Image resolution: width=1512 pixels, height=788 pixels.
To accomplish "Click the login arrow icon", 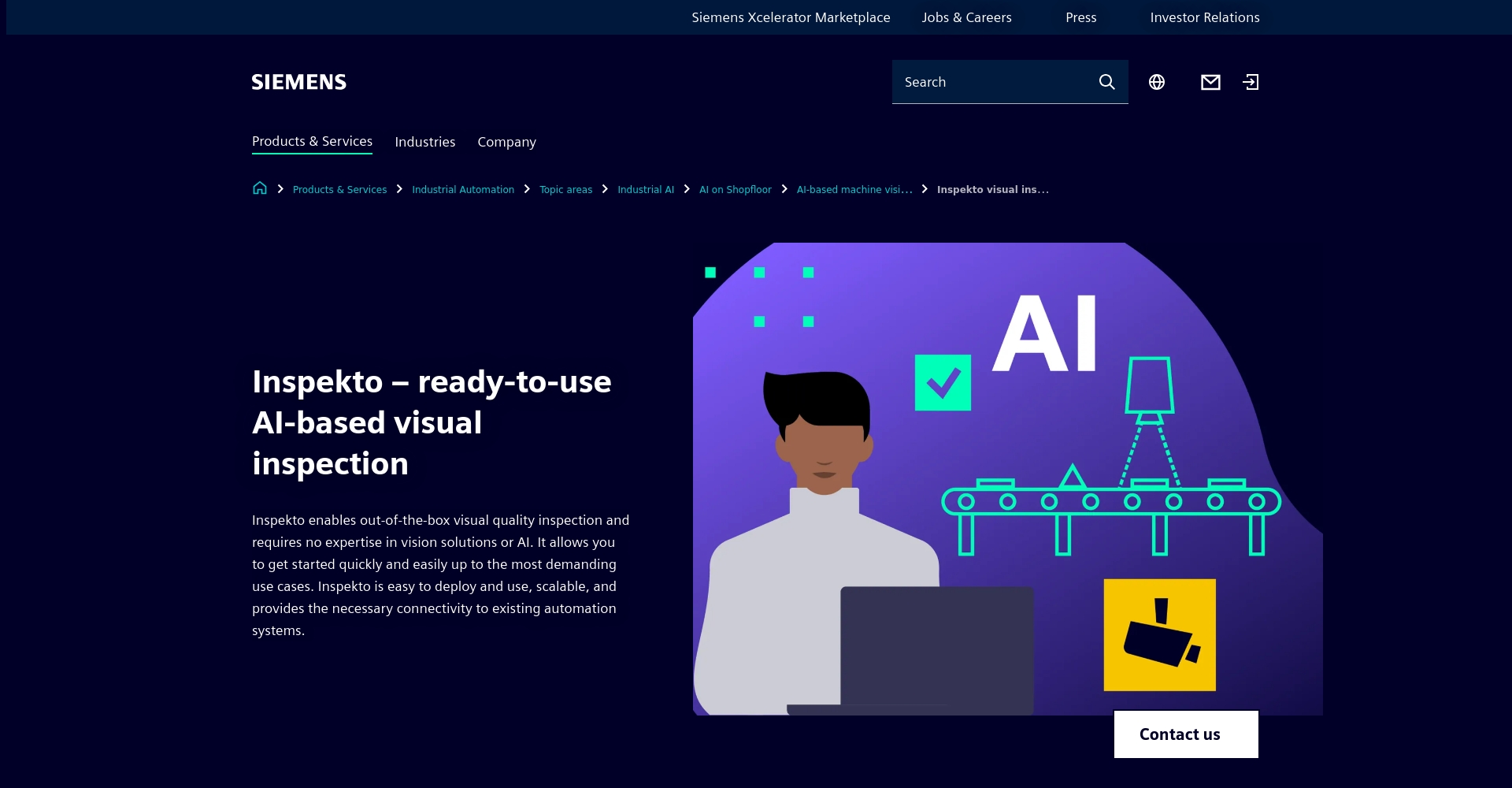I will pos(1251,82).
